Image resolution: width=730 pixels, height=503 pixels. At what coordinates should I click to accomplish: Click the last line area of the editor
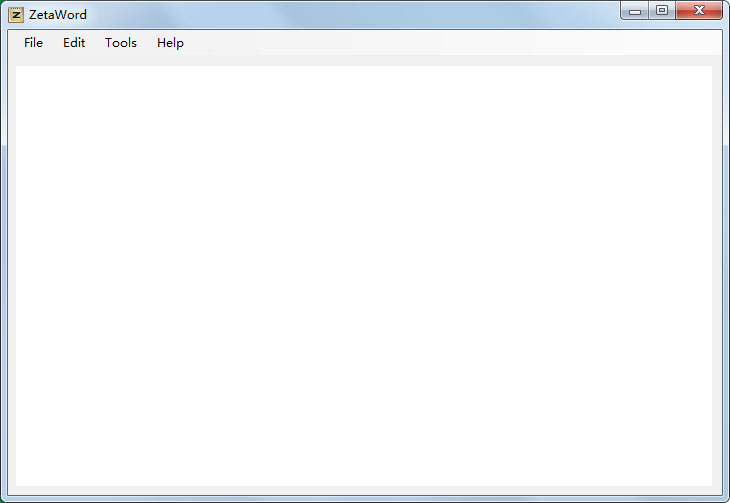(x=364, y=477)
